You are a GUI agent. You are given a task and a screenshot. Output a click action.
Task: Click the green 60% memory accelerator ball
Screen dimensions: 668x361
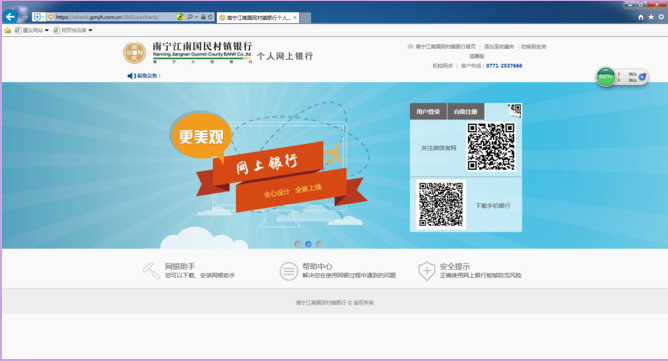coord(605,77)
